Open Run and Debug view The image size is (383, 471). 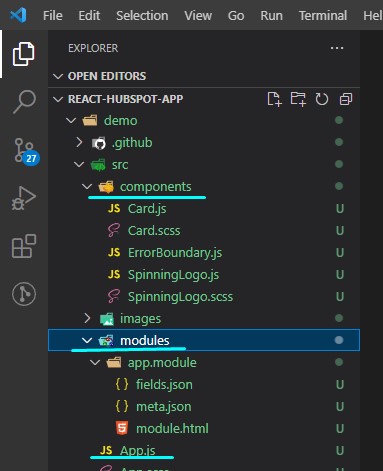click(24, 198)
